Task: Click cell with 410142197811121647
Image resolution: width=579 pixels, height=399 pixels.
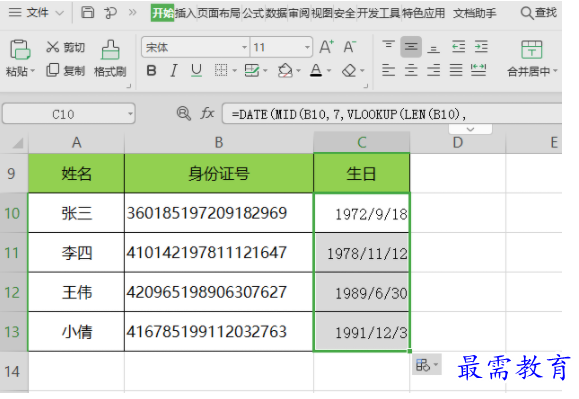Action: click(219, 253)
